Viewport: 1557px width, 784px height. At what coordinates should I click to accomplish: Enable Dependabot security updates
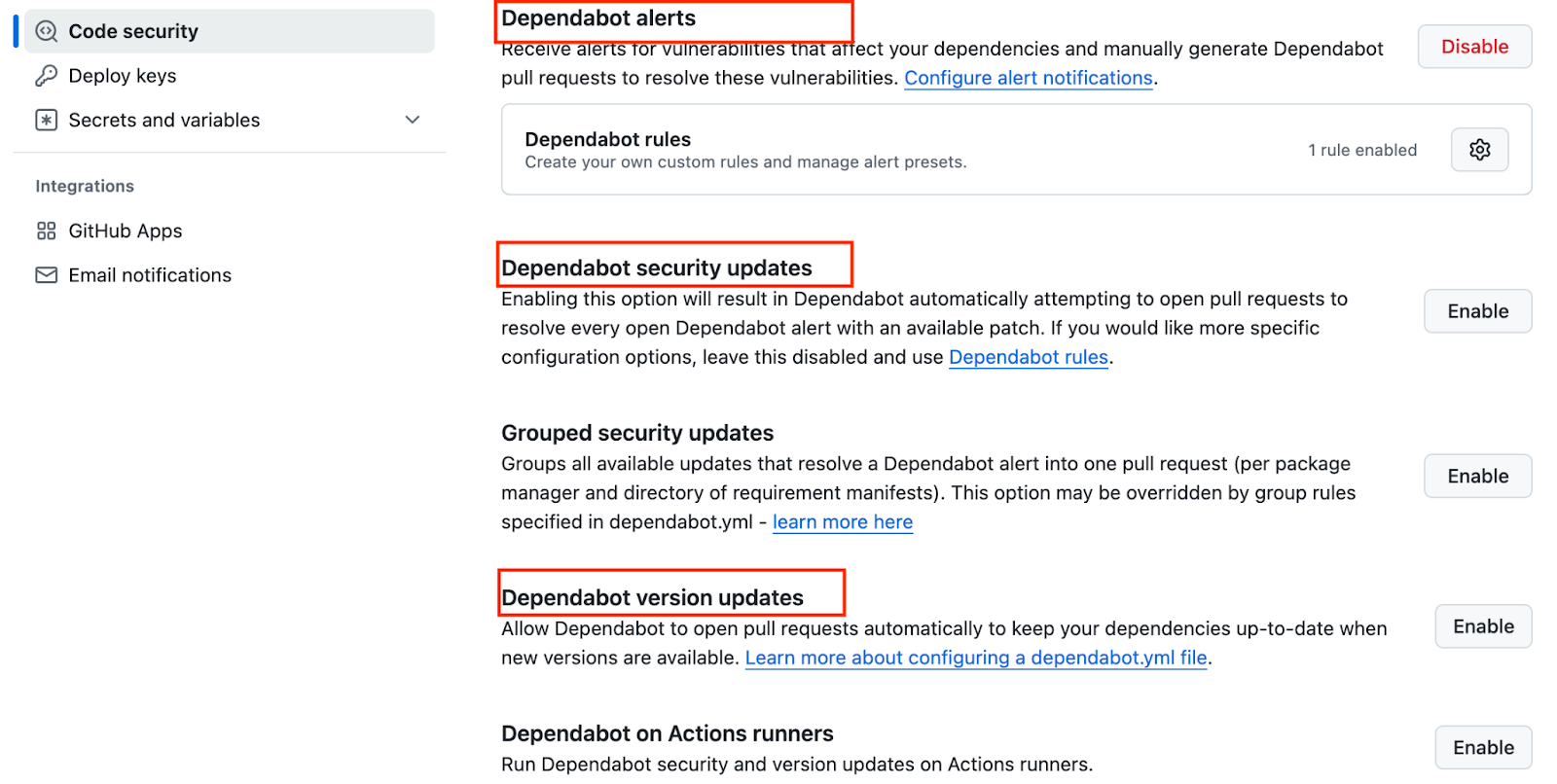point(1477,310)
